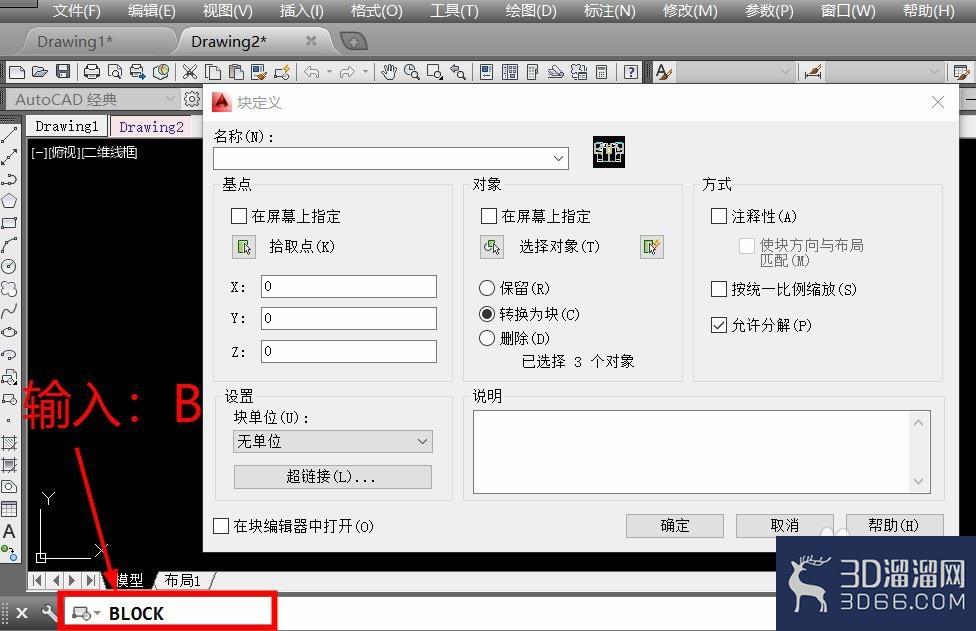Click the command line customize wrench icon
The image size is (976, 631).
(49, 613)
